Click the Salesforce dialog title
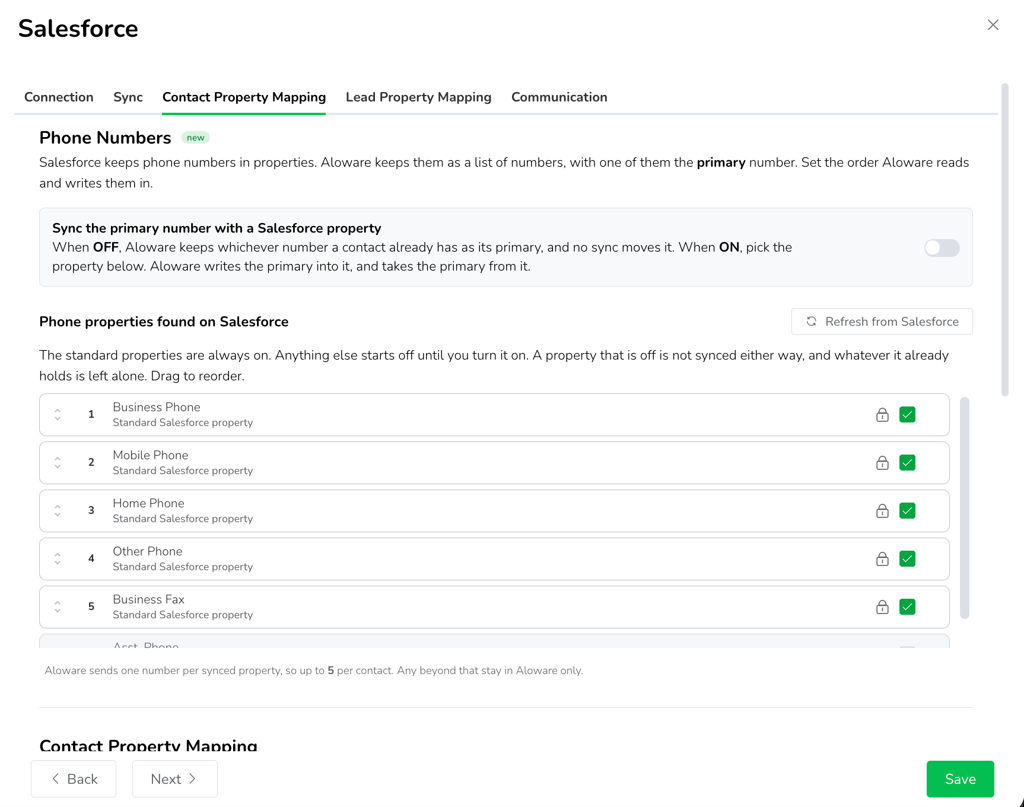 (78, 29)
